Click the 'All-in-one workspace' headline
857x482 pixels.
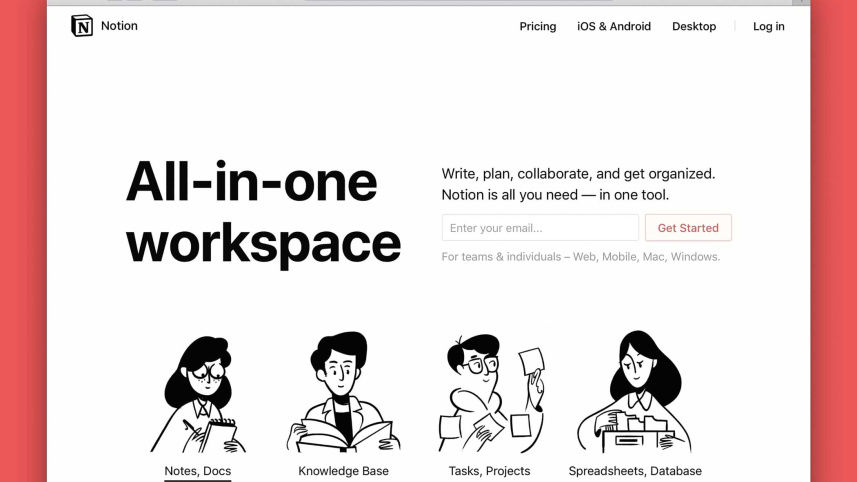tap(263, 212)
